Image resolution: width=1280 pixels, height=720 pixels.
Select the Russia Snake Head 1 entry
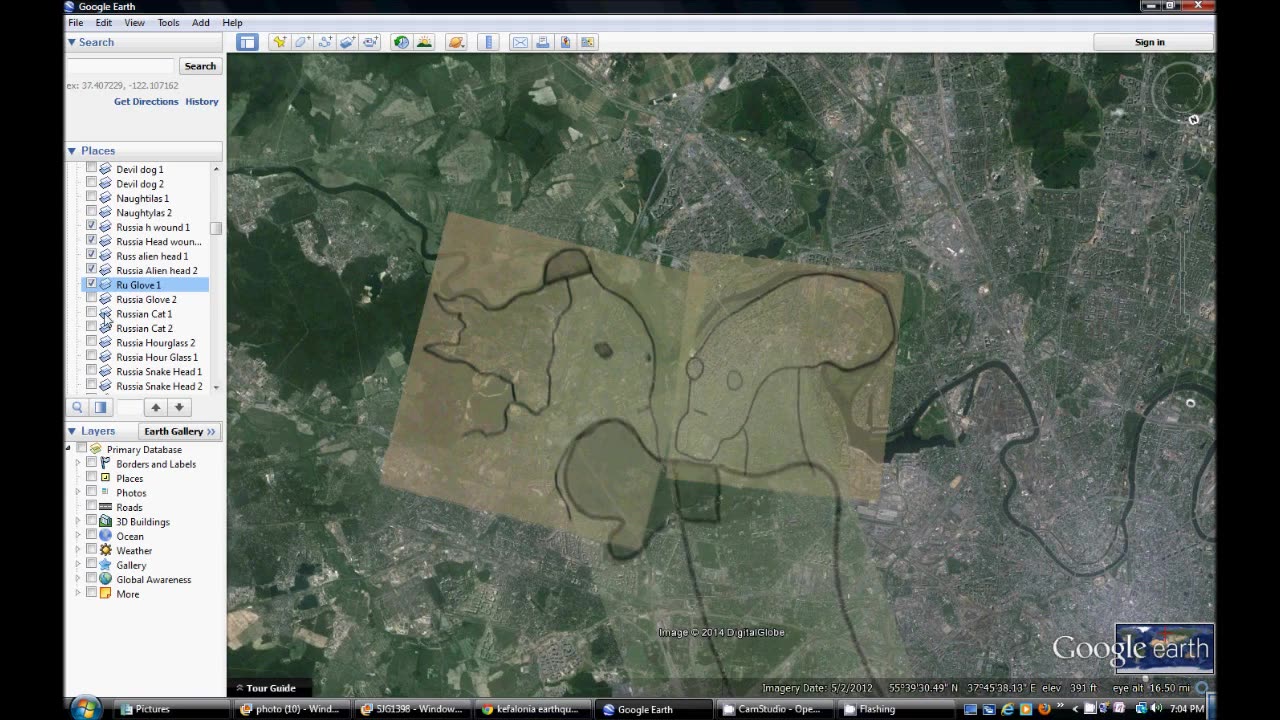pos(158,372)
